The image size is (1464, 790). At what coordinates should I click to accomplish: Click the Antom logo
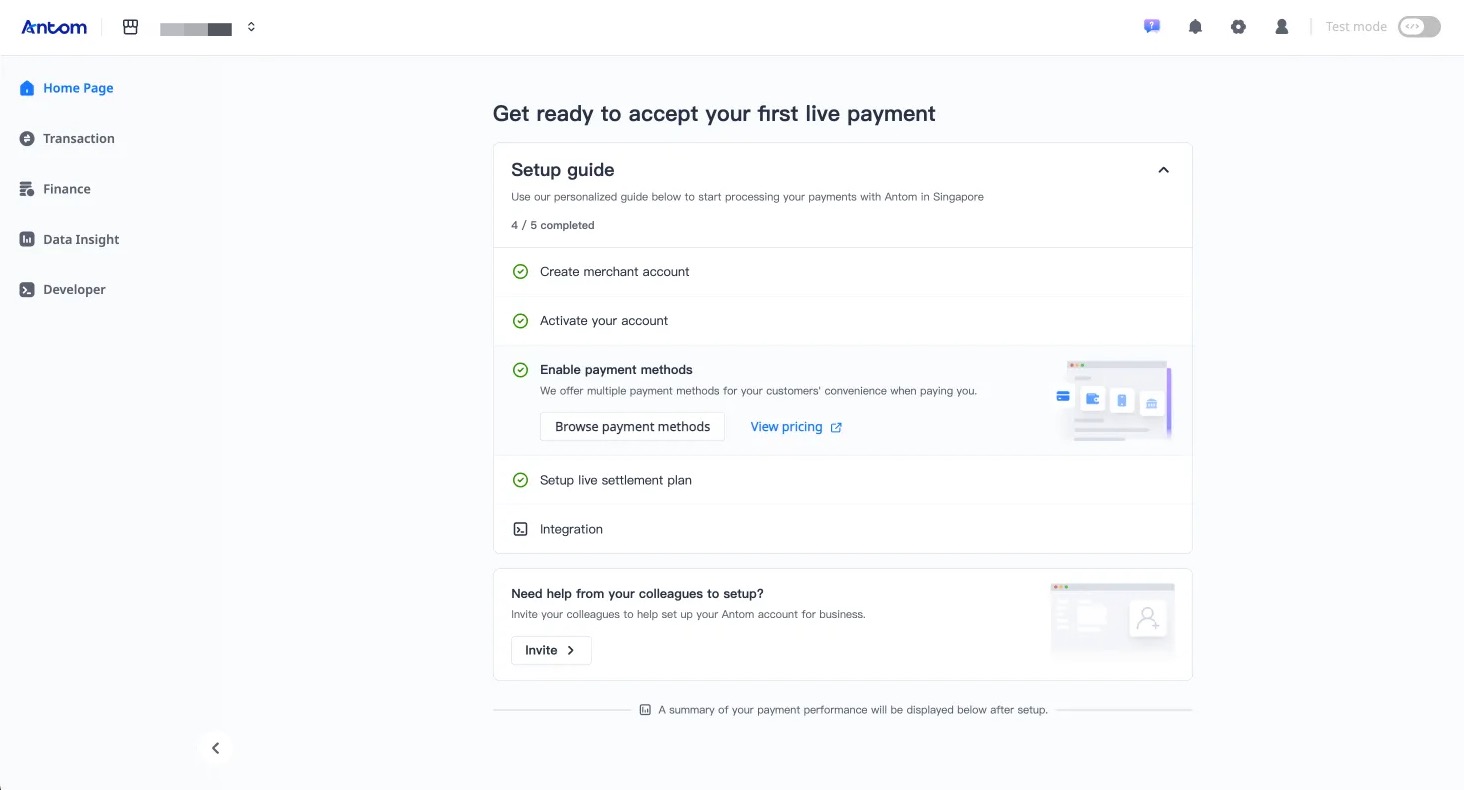tap(54, 27)
